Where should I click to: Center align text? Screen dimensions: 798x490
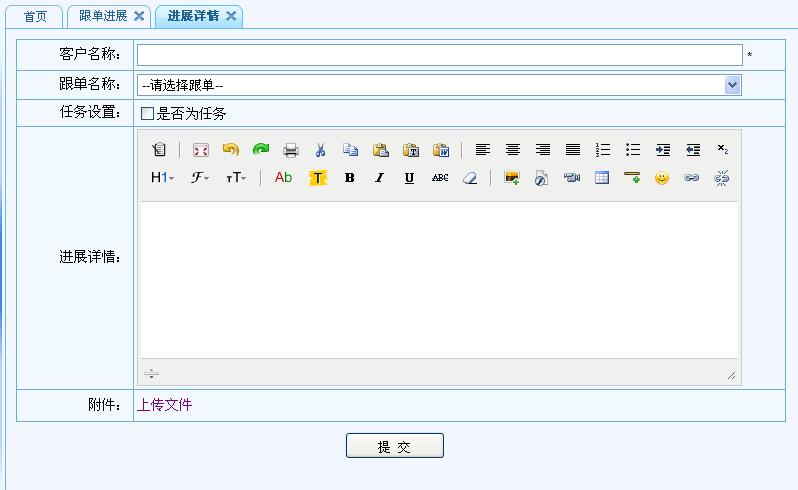pos(512,150)
